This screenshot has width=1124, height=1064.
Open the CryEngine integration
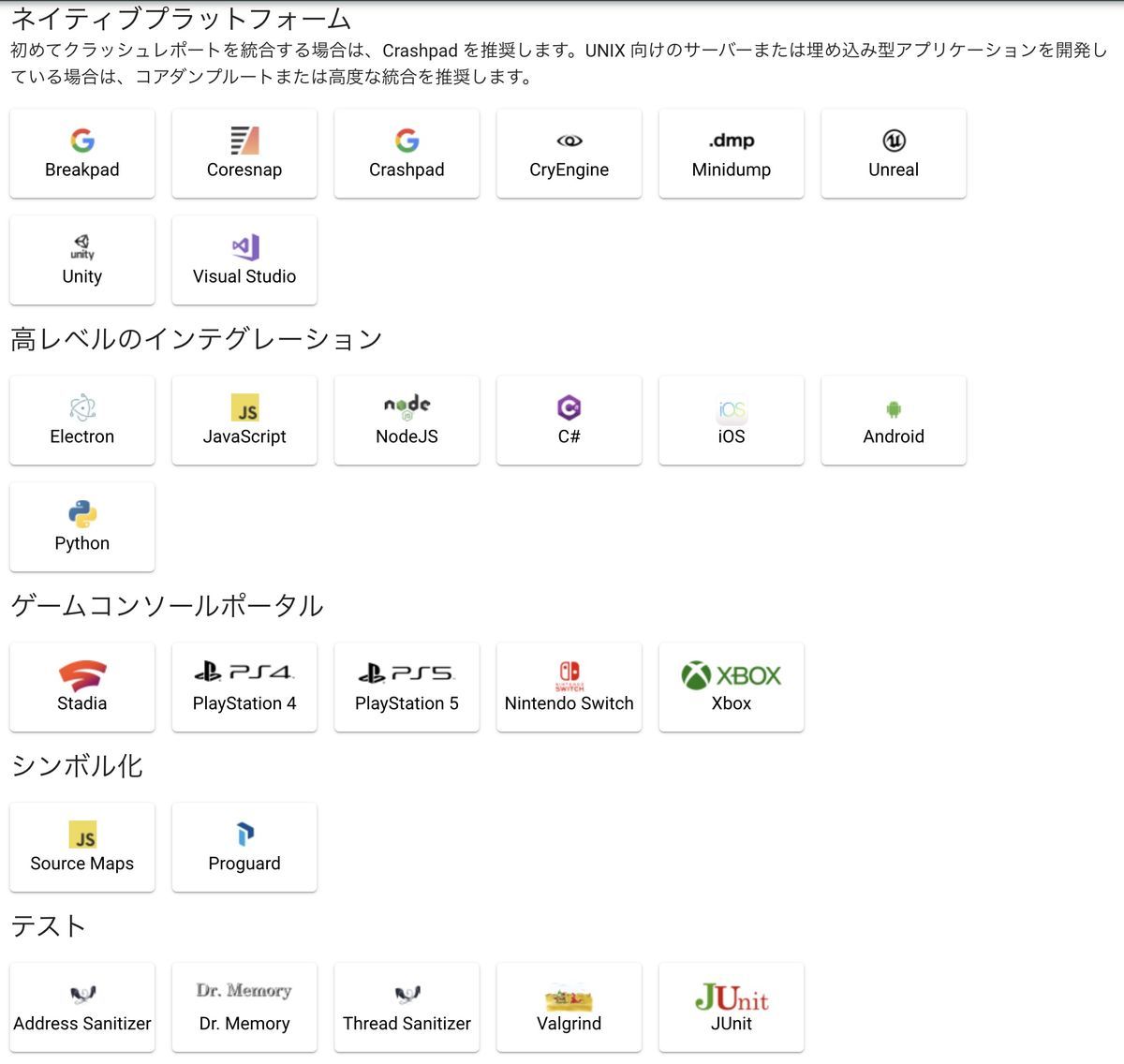pyautogui.click(x=569, y=153)
